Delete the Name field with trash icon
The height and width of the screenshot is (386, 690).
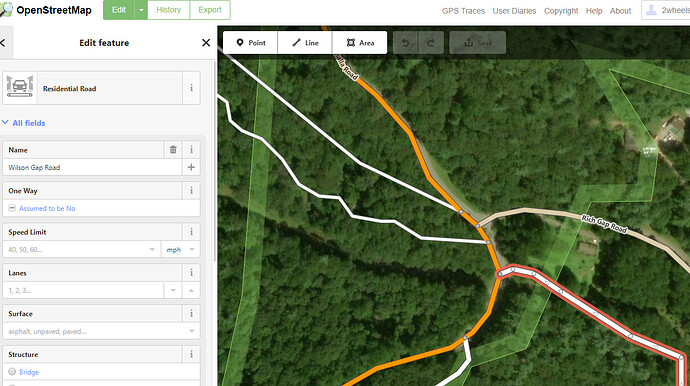(x=173, y=150)
